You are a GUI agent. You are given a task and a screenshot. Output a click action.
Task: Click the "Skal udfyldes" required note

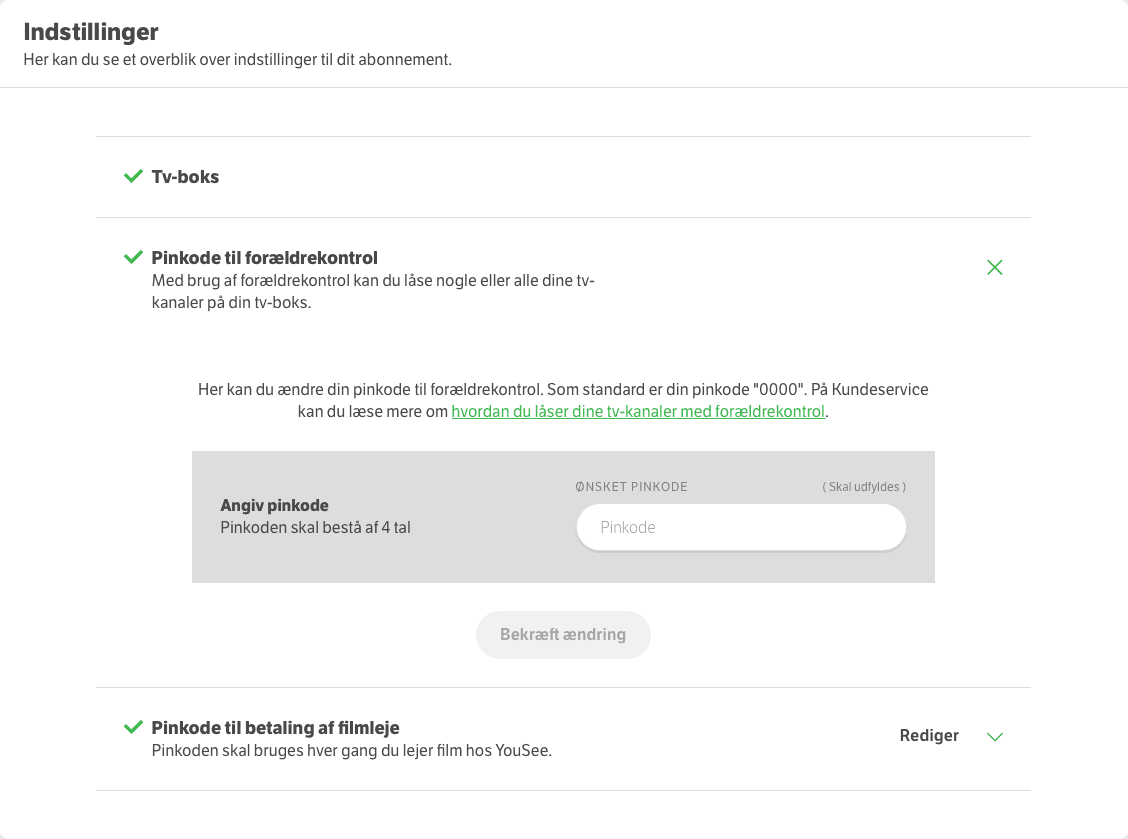click(x=864, y=487)
